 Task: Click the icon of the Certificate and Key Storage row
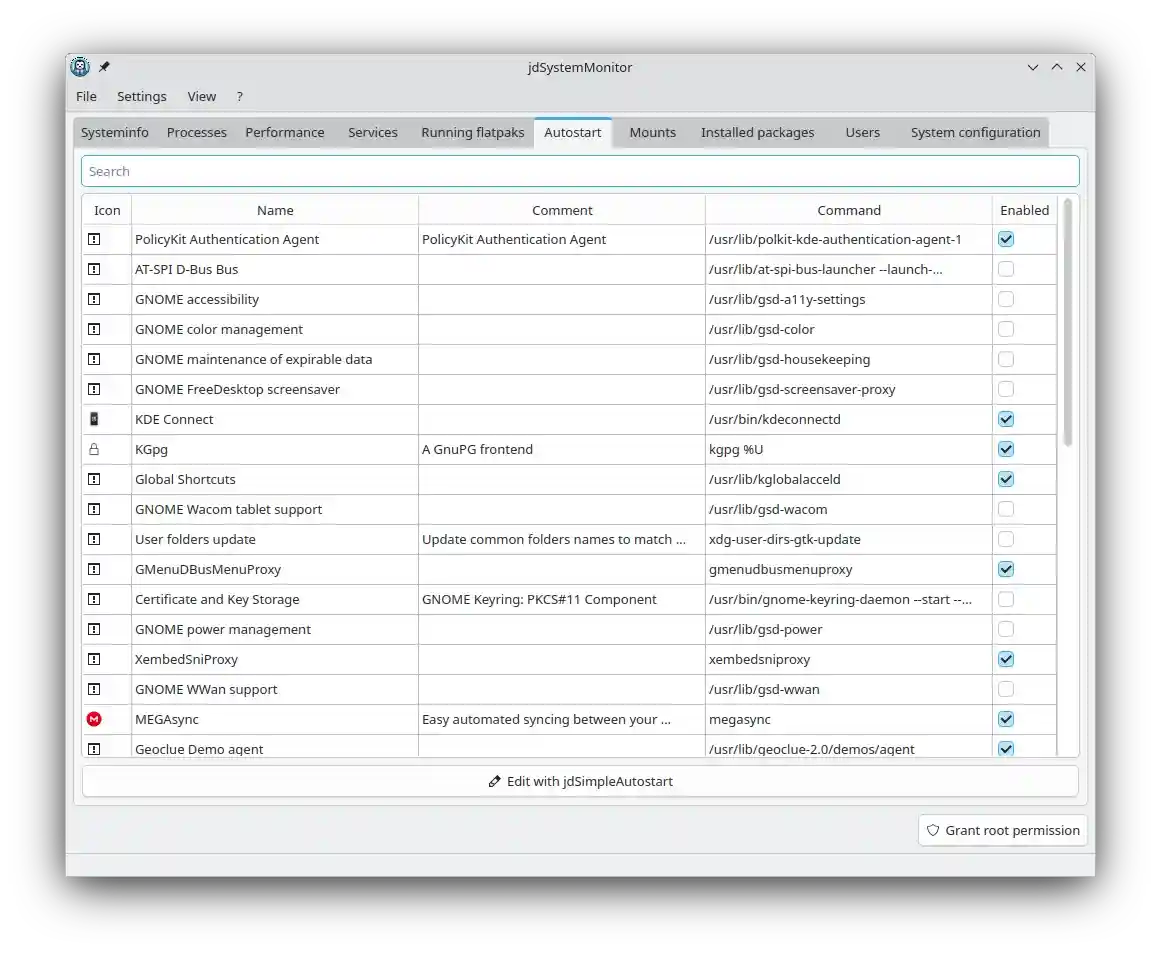point(94,599)
